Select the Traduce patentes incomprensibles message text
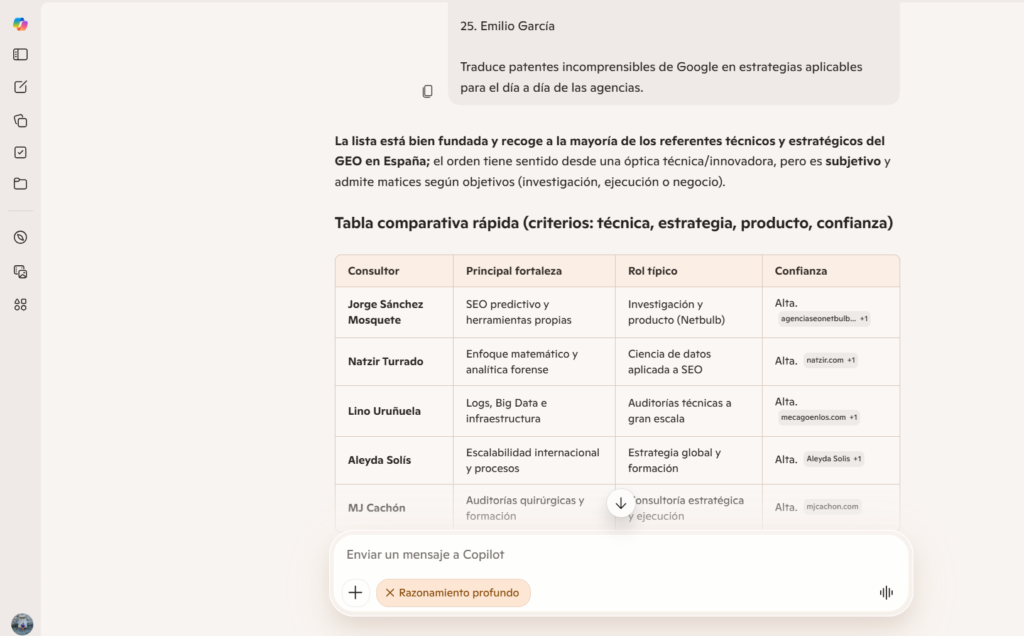Image resolution: width=1024 pixels, height=636 pixels. tap(661, 77)
